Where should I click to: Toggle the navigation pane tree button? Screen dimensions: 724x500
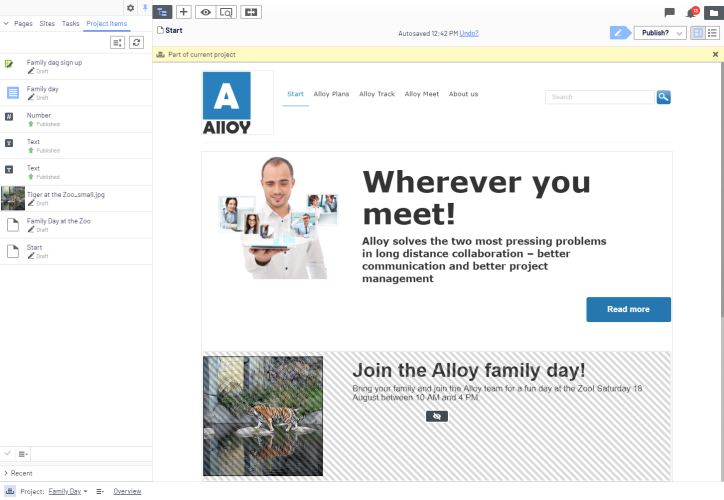pos(164,12)
